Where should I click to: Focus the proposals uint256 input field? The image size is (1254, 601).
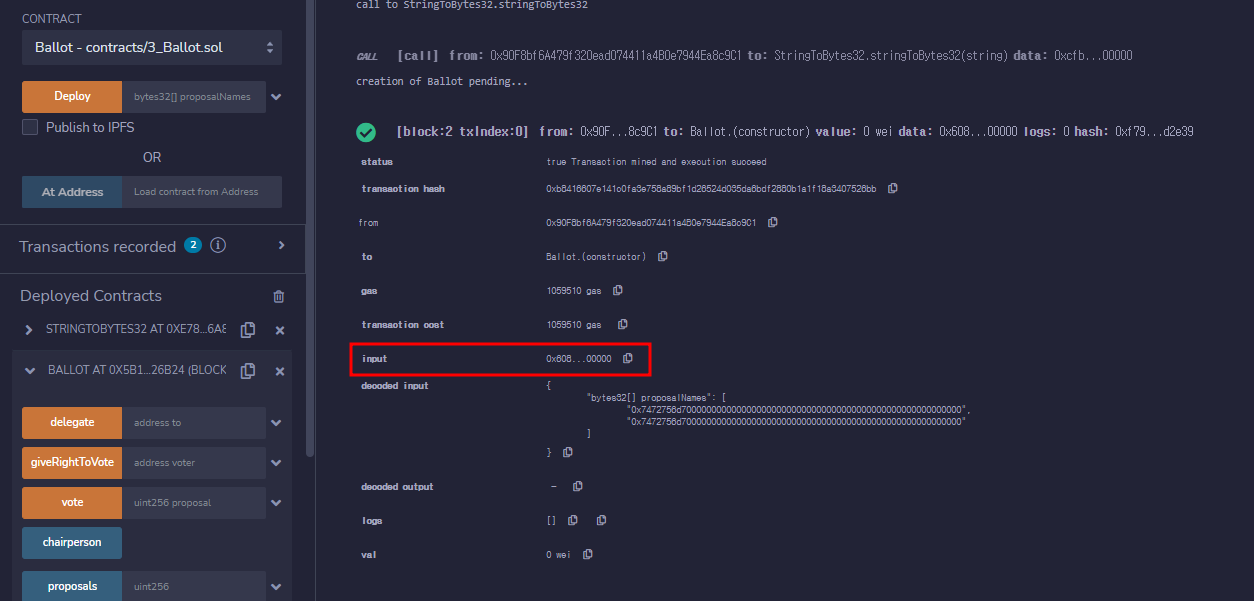click(194, 587)
